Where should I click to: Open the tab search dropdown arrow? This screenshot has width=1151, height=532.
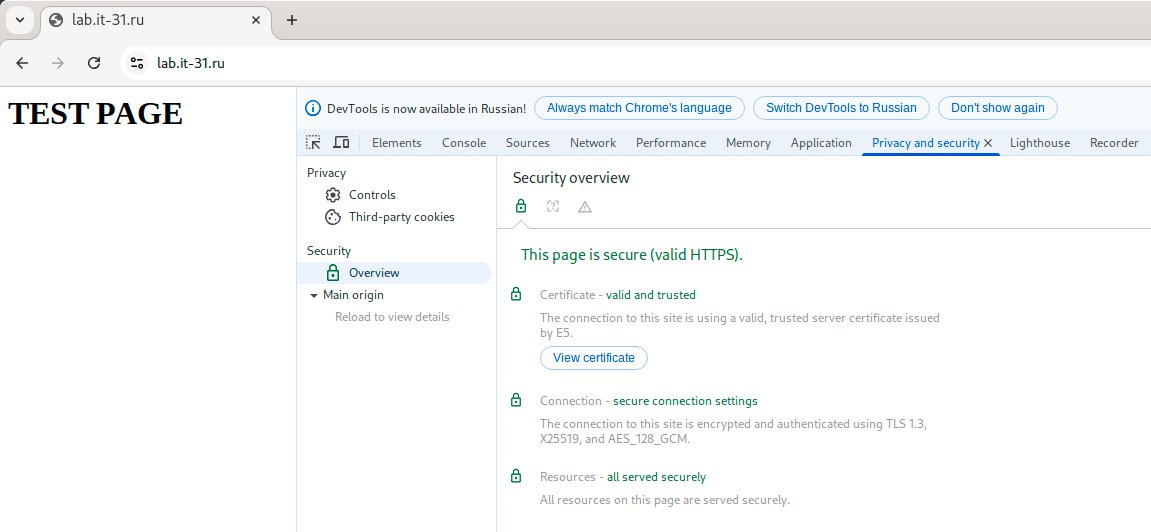(x=19, y=20)
